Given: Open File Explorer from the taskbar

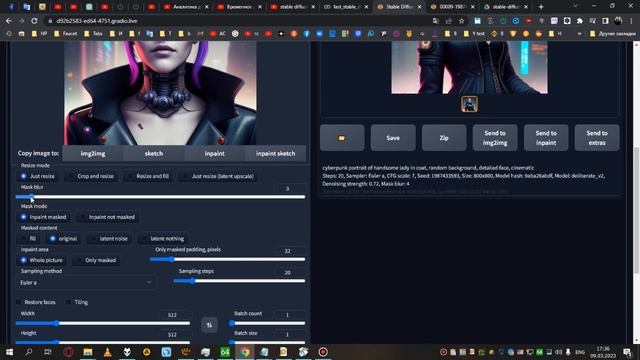Looking at the screenshot, I should coord(88,352).
